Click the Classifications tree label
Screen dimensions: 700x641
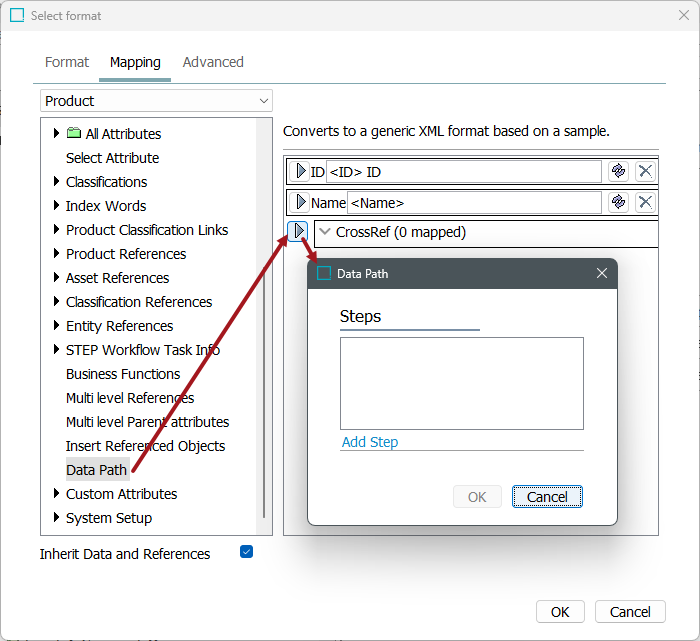pyautogui.click(x=106, y=182)
